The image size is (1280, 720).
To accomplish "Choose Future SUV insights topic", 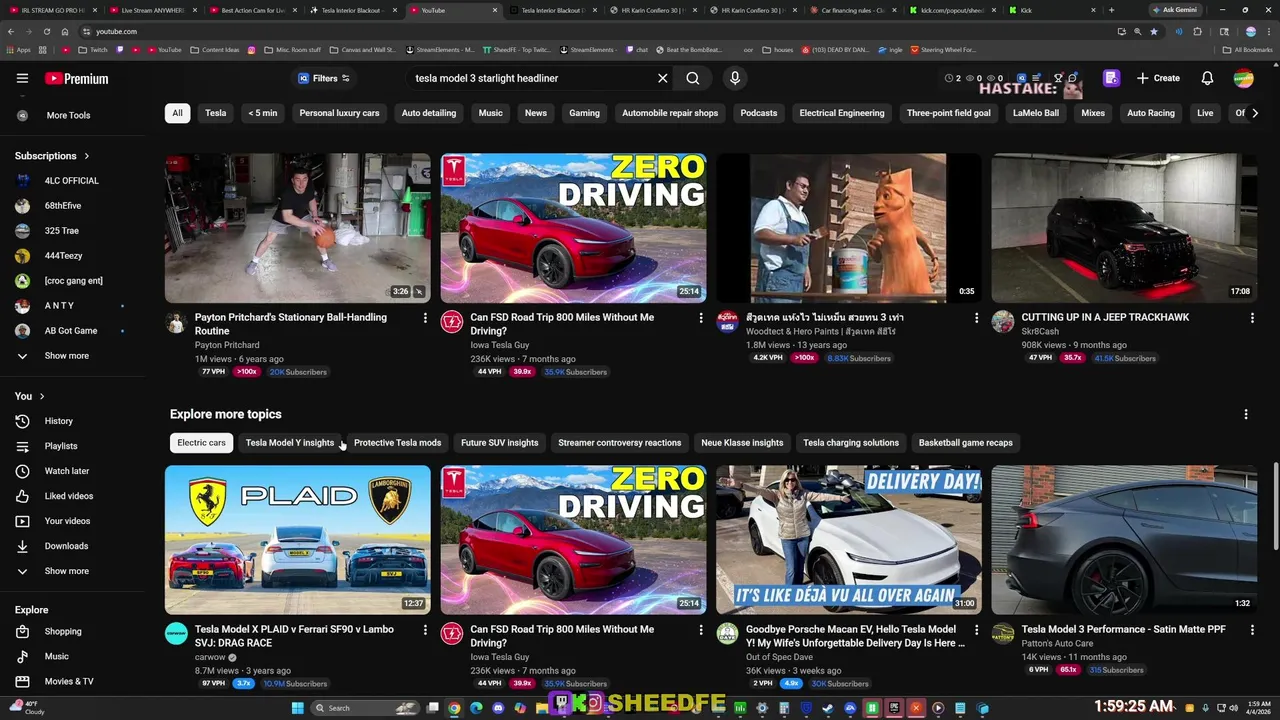I will coord(499,443).
